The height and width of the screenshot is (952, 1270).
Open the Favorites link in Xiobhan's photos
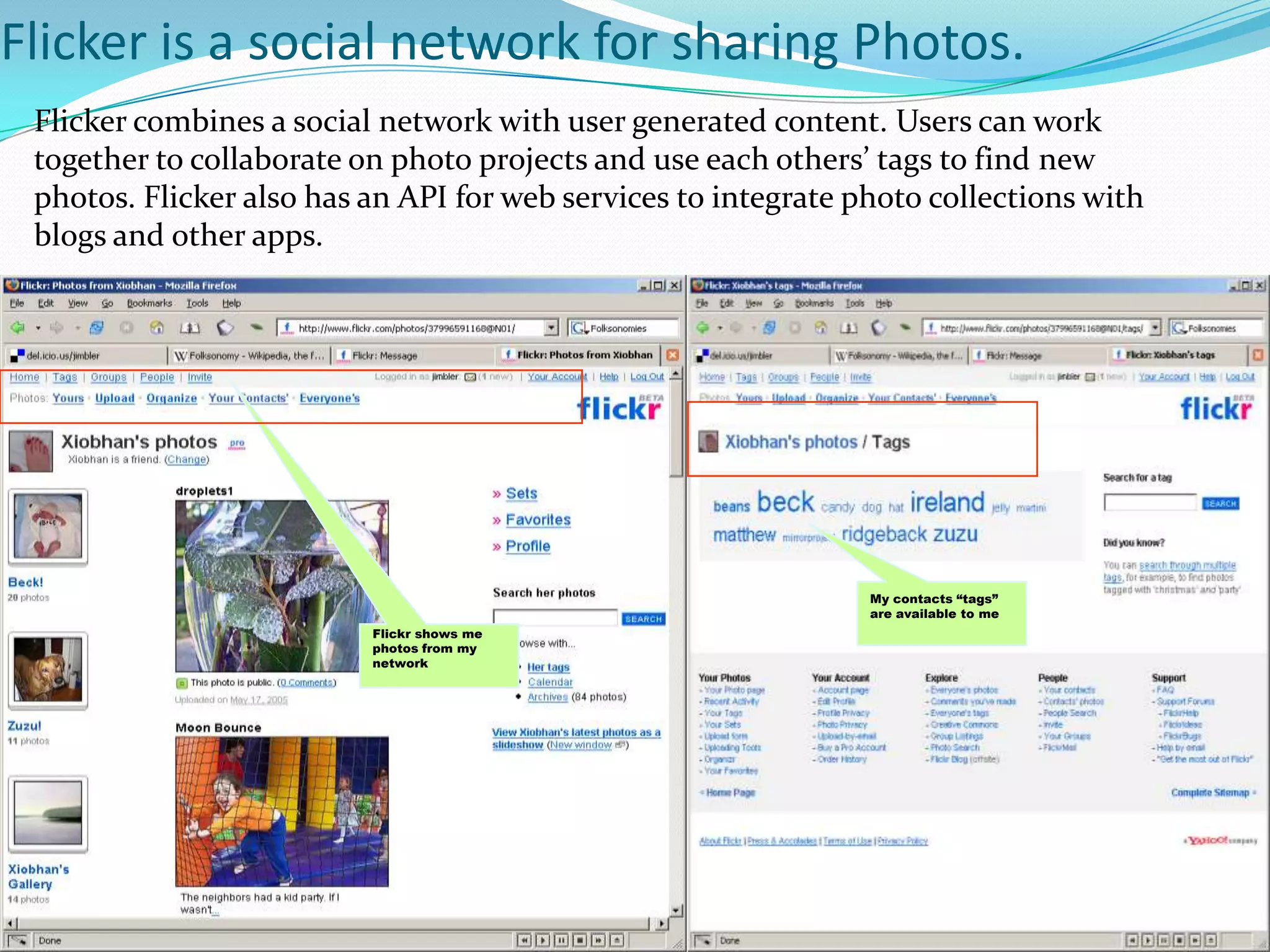(538, 520)
